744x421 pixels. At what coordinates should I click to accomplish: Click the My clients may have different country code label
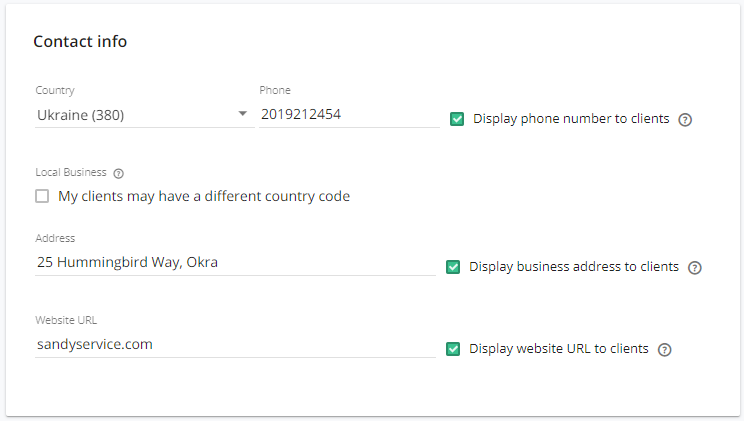(204, 196)
